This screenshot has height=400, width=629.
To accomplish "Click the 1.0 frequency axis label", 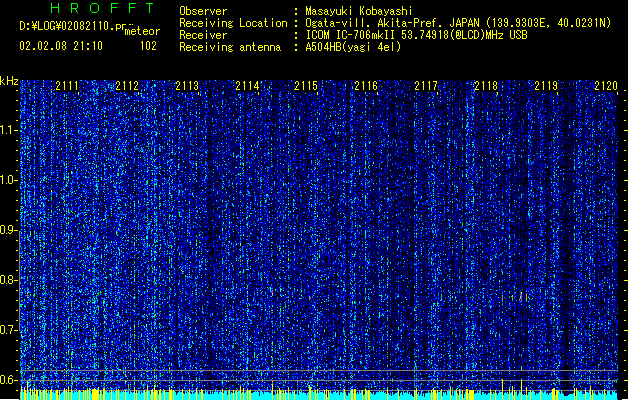I will [8, 180].
